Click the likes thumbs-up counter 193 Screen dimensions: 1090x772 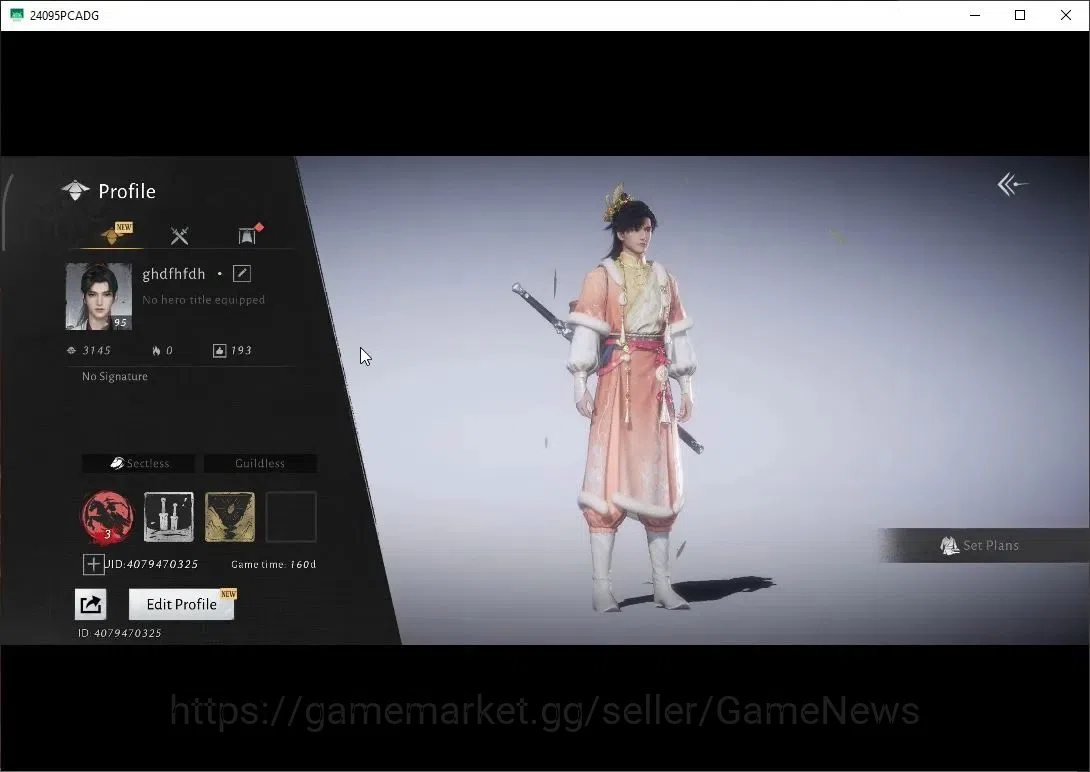click(232, 350)
